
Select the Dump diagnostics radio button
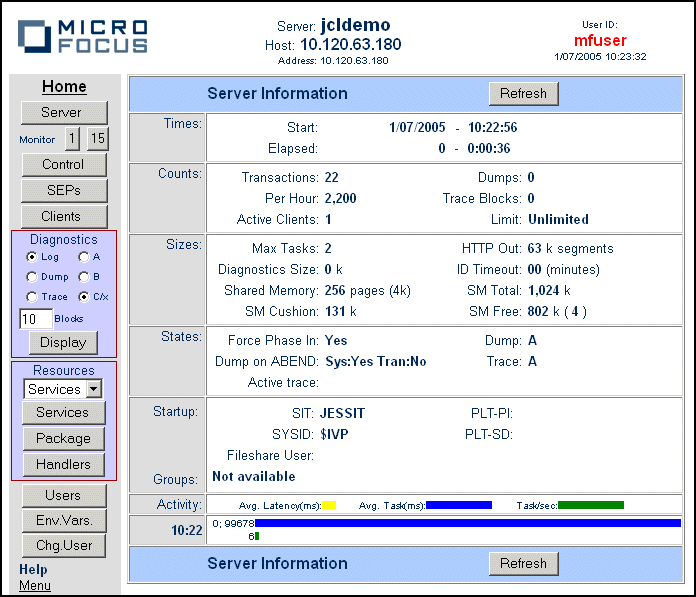[x=32, y=277]
